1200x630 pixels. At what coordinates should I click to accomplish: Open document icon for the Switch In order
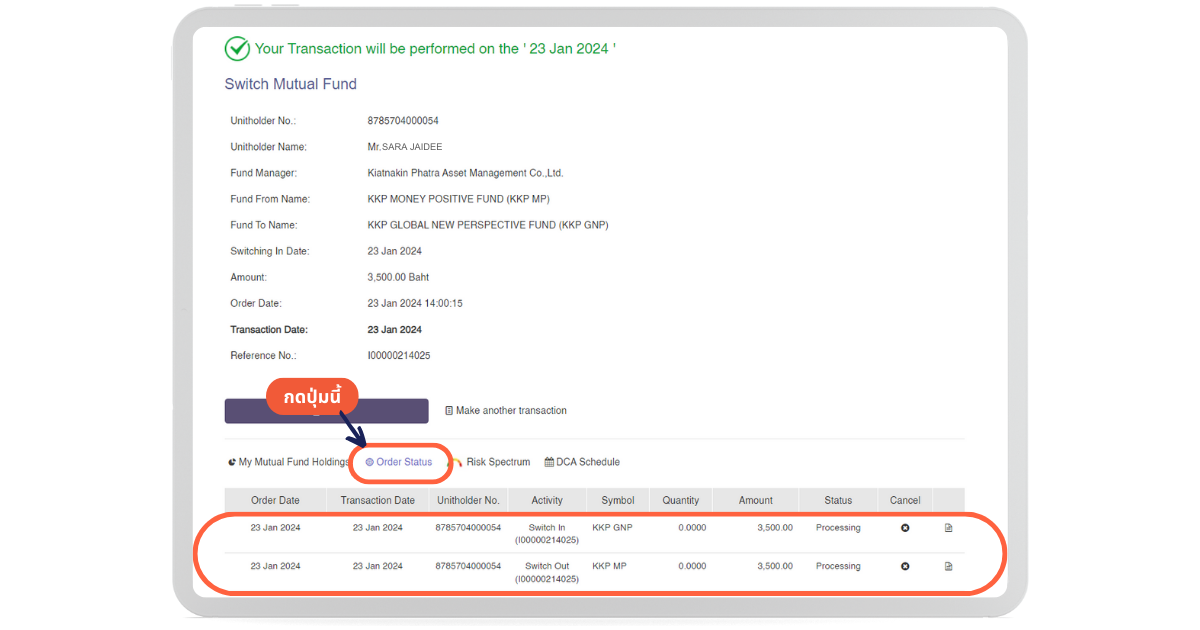(948, 528)
